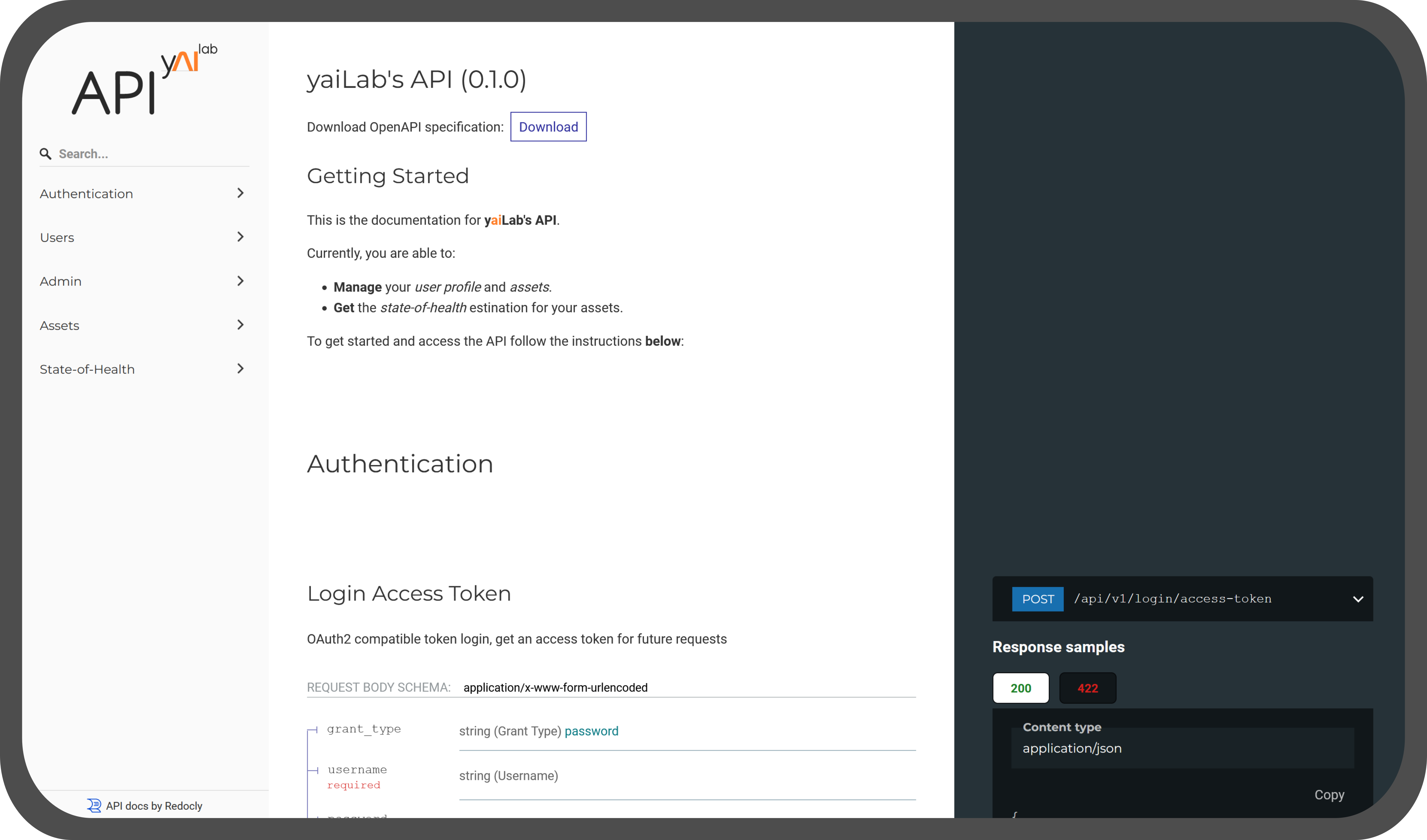Select the 200 response tab
Viewport: 1427px width, 840px height.
click(x=1021, y=688)
